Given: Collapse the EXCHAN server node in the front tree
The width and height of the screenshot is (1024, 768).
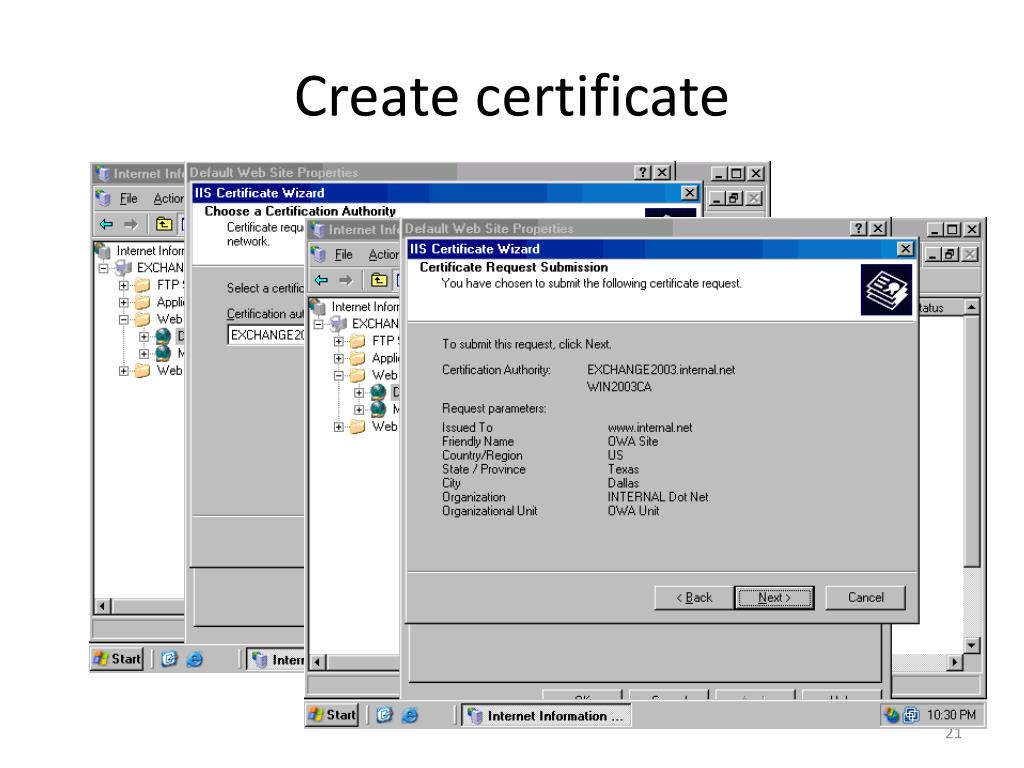Looking at the screenshot, I should (319, 324).
